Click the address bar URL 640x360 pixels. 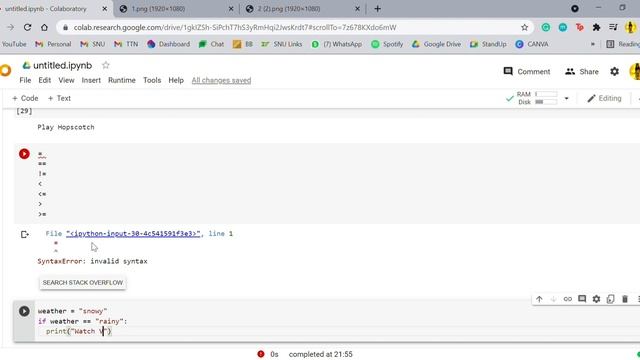click(x=235, y=27)
